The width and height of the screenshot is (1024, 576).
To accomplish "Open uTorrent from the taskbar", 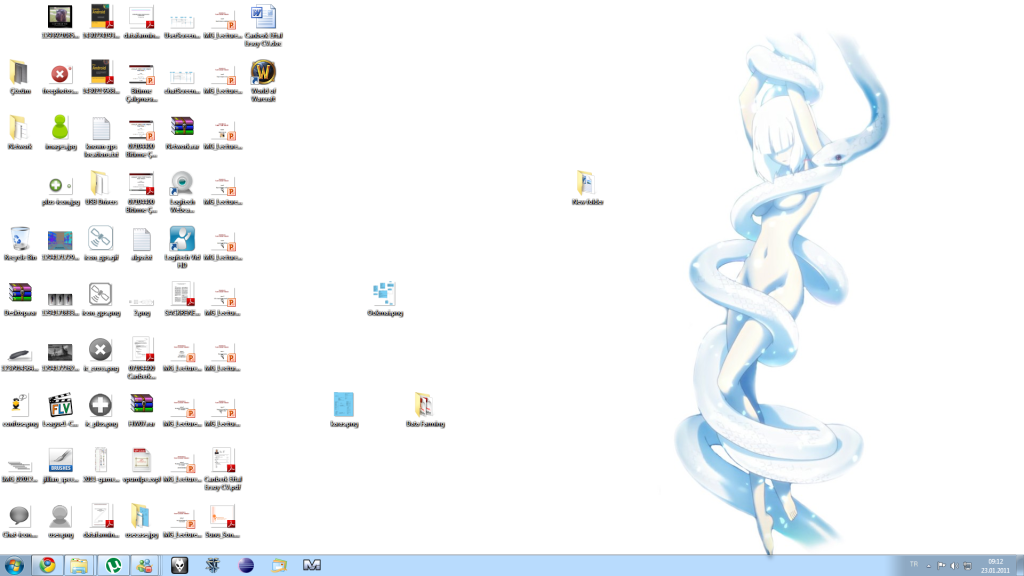I will pyautogui.click(x=114, y=565).
